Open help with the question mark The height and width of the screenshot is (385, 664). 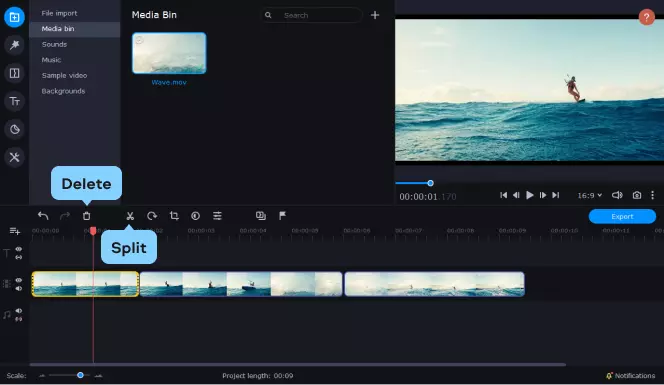646,17
